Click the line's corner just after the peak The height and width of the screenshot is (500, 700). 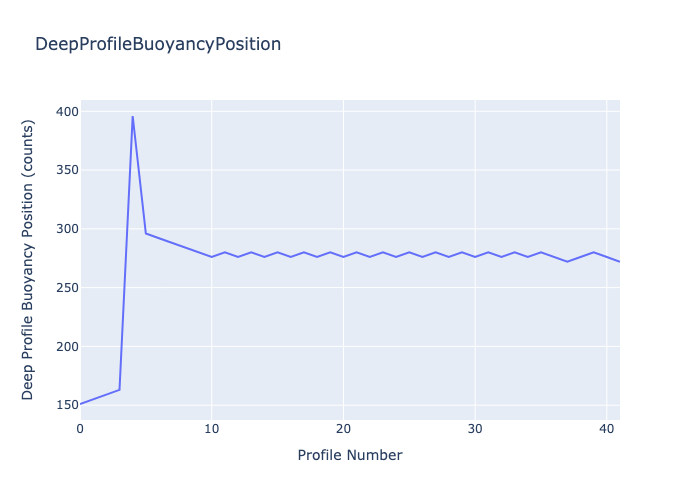(x=146, y=233)
